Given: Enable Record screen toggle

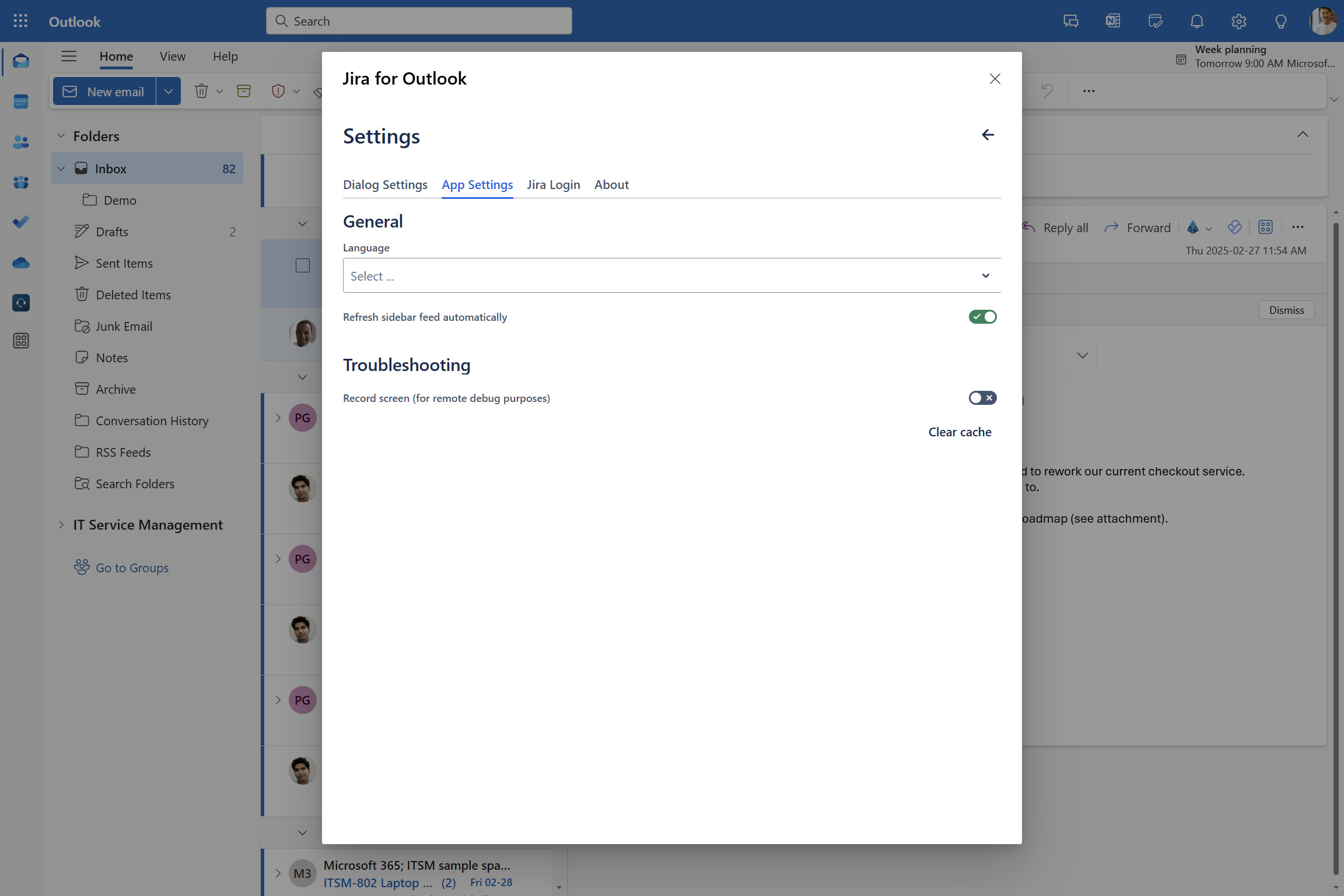Looking at the screenshot, I should (x=982, y=398).
